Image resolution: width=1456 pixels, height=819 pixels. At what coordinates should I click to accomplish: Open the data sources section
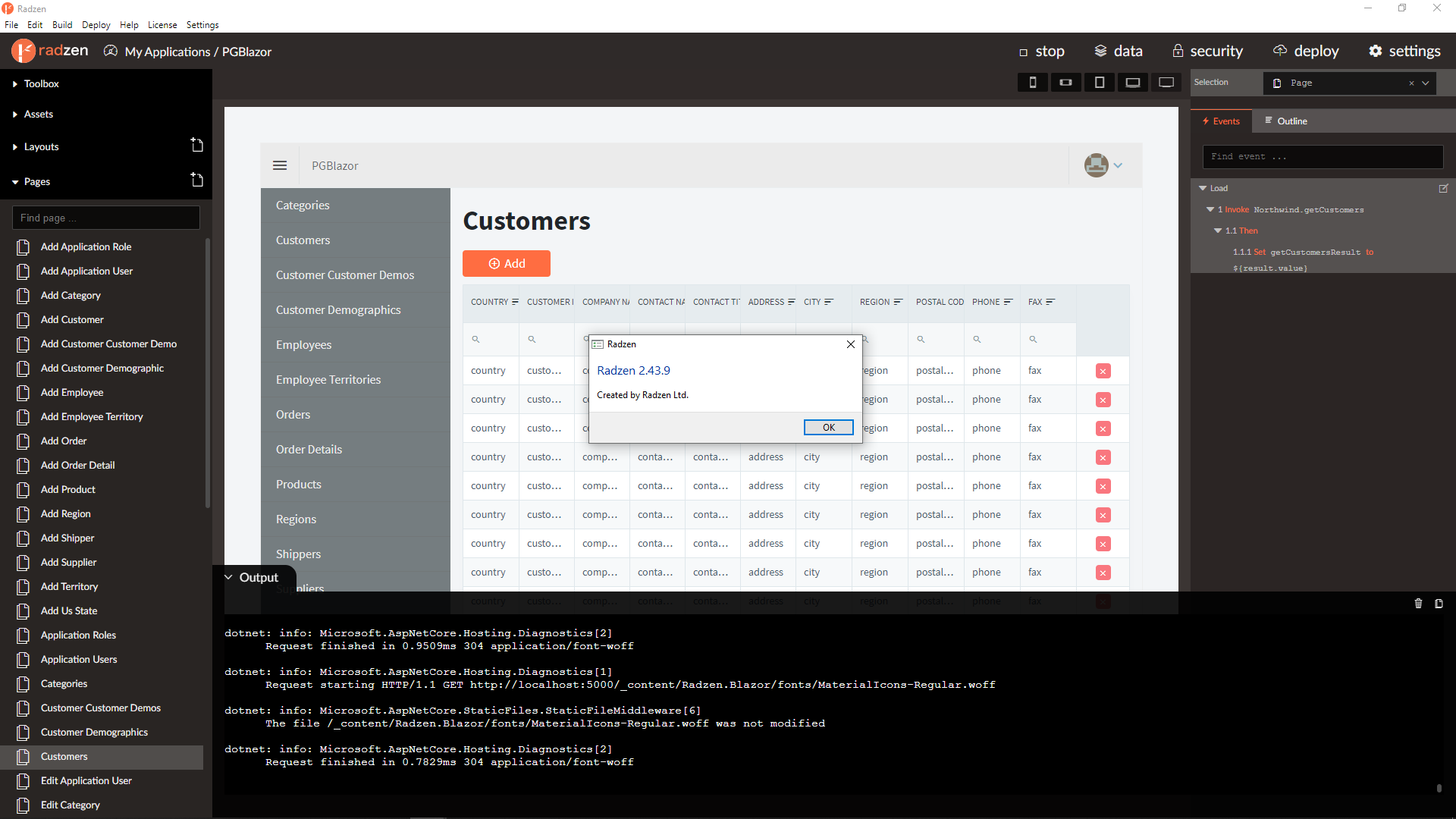[x=1119, y=51]
